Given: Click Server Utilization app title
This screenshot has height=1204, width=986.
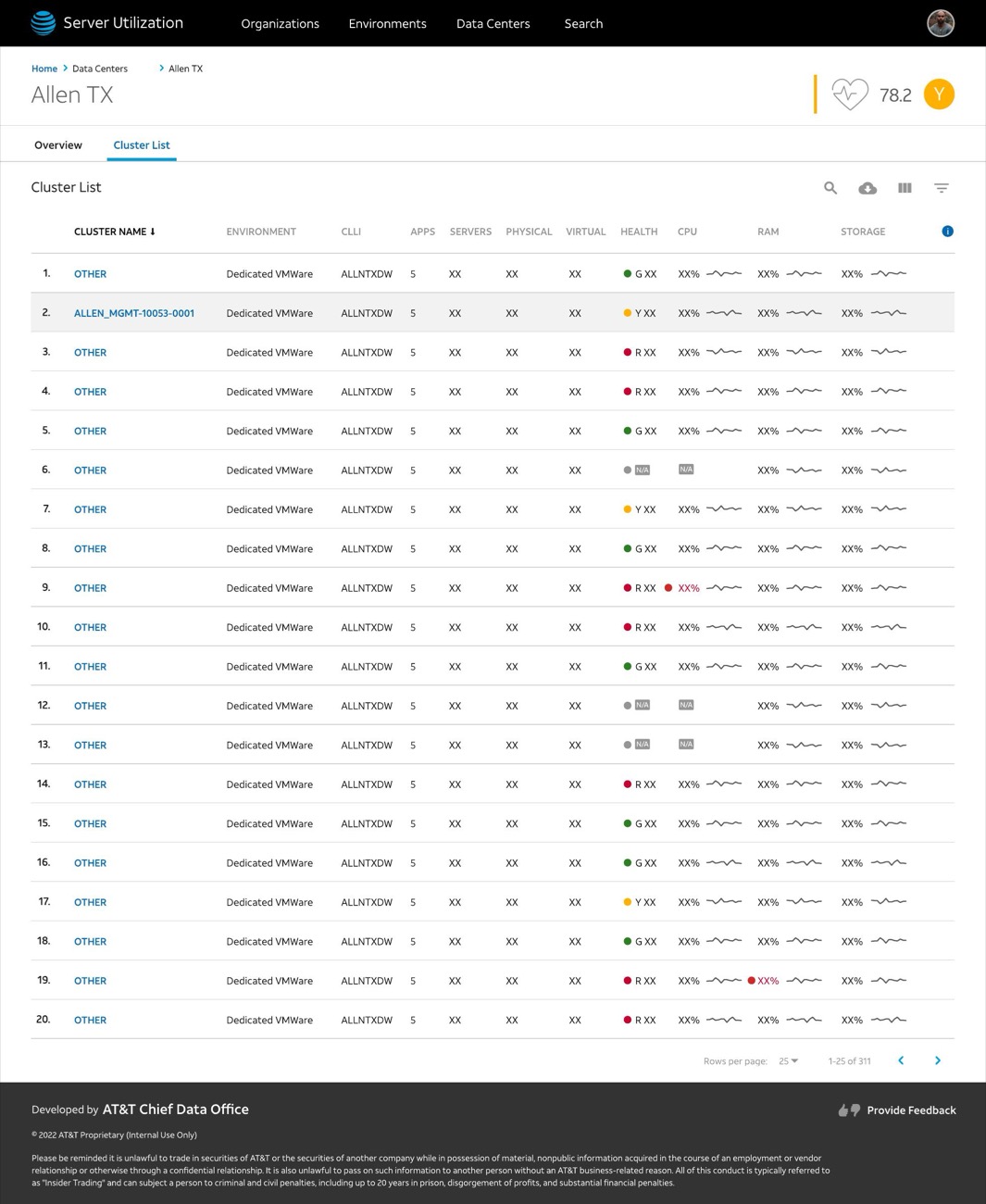Looking at the screenshot, I should coord(123,23).
